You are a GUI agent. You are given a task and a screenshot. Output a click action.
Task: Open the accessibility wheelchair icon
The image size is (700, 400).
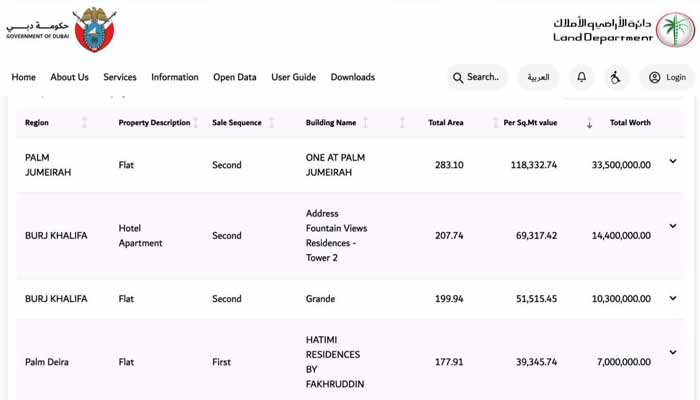pos(616,77)
